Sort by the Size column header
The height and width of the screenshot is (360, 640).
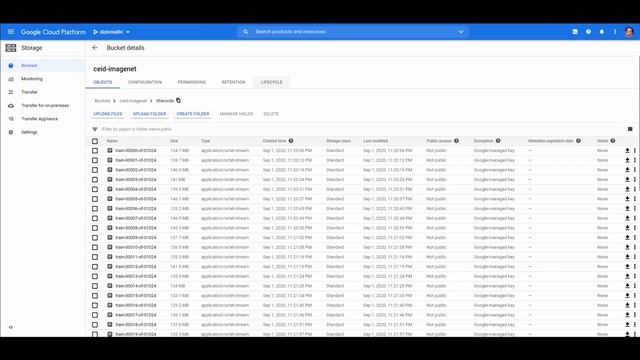174,141
